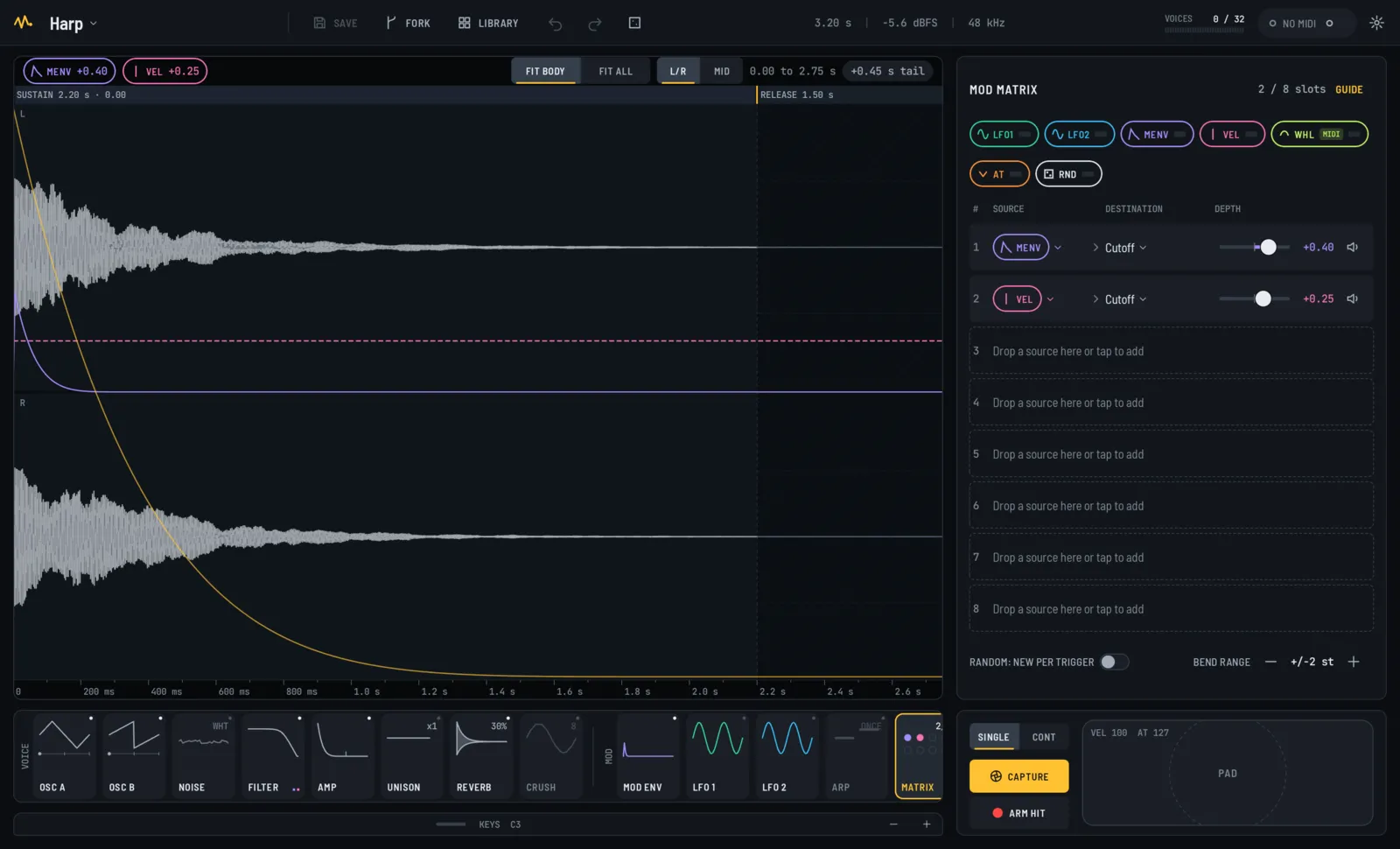Screen dimensions: 1400x849
Task: Open the OSC B module tile
Action: coord(134,756)
